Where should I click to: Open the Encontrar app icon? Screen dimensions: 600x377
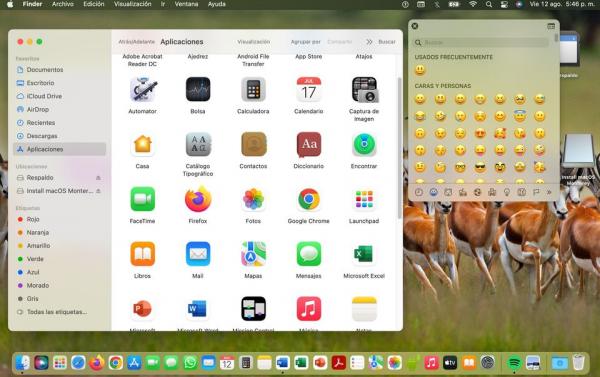pyautogui.click(x=364, y=145)
